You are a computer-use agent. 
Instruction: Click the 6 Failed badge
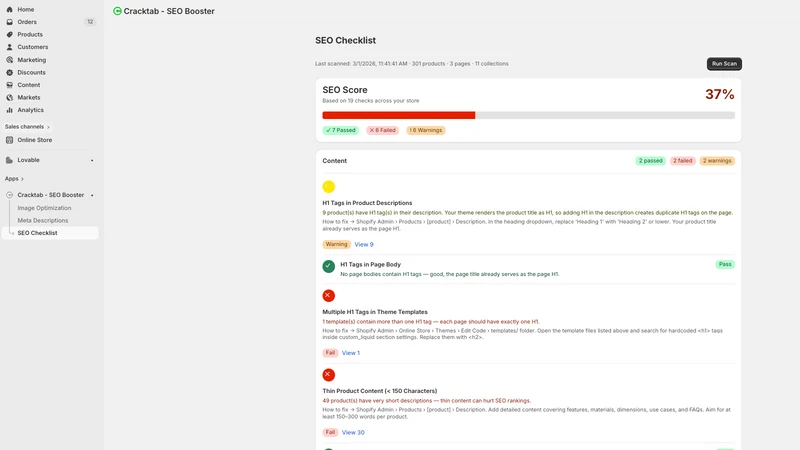pyautogui.click(x=382, y=130)
